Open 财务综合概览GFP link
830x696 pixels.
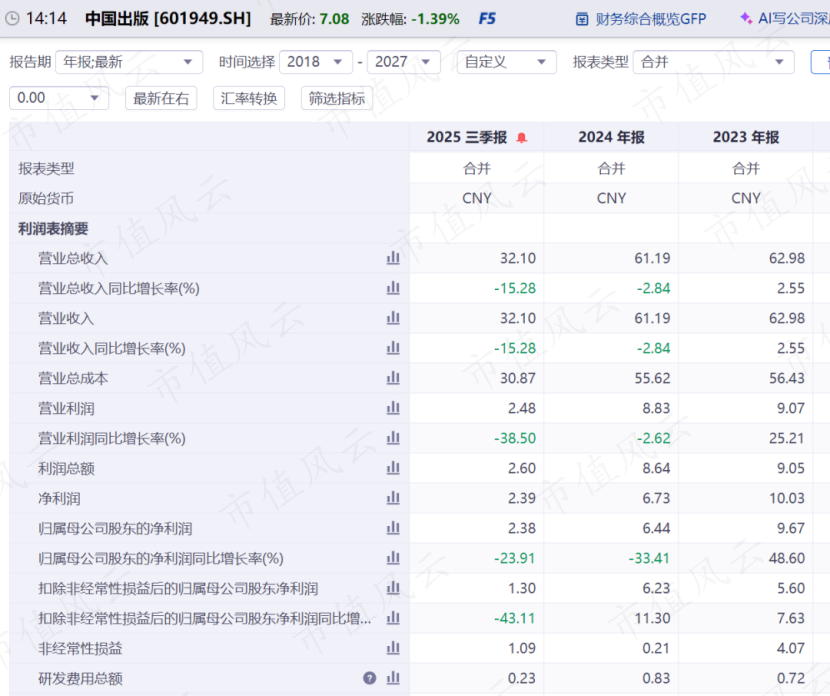640,19
